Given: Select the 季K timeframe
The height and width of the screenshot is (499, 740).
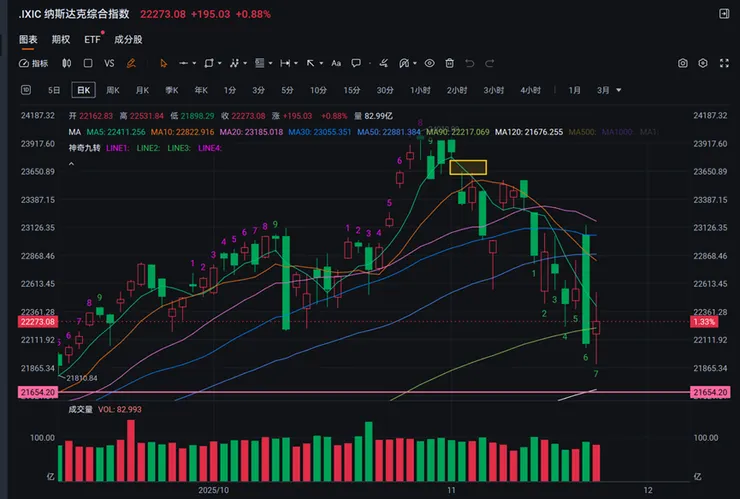Looking at the screenshot, I should 172,90.
